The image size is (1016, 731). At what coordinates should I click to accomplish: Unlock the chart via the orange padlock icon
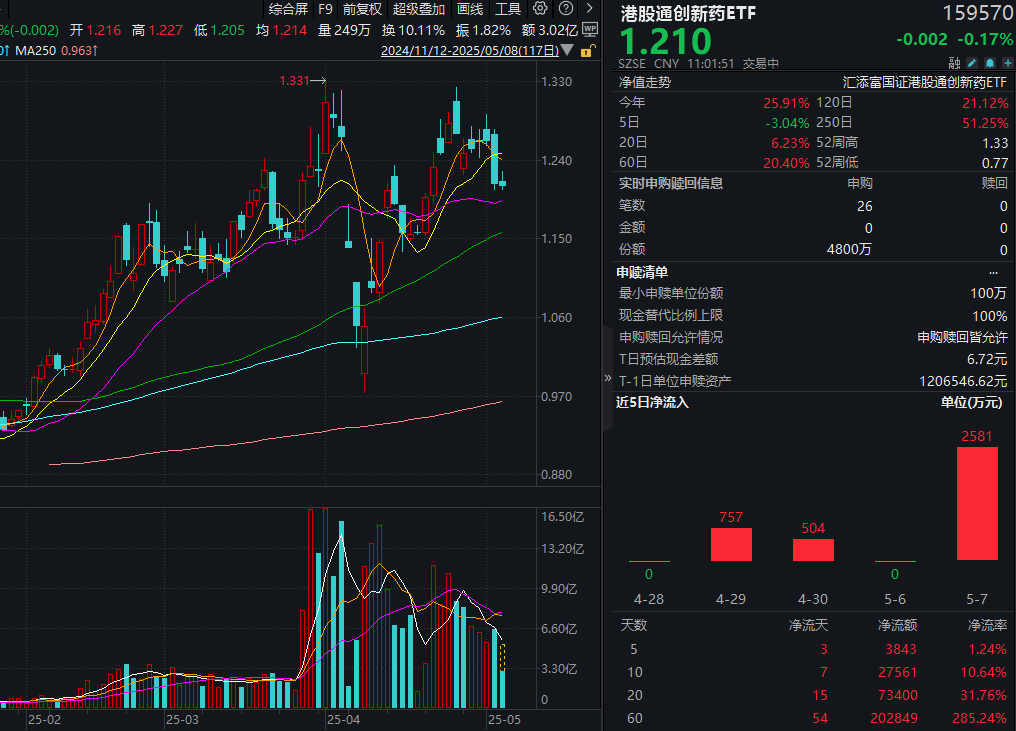[587, 52]
